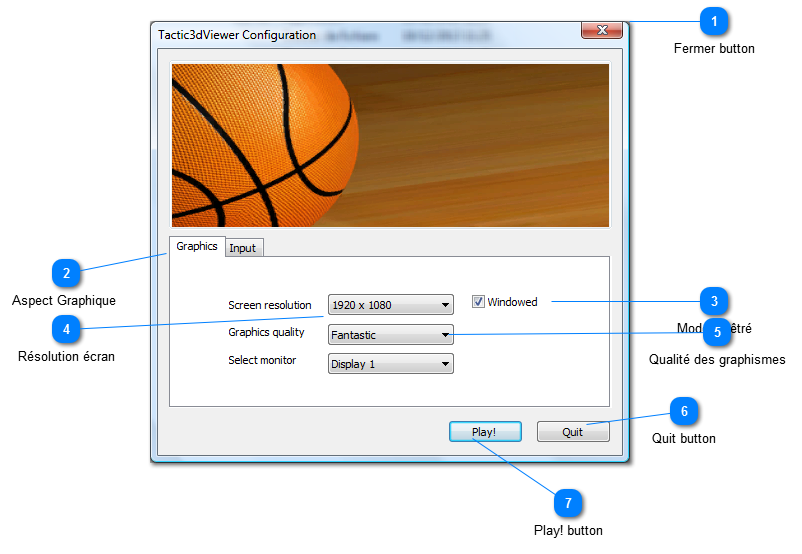
Task: Click the 'Select monitor' label
Action: tap(262, 360)
